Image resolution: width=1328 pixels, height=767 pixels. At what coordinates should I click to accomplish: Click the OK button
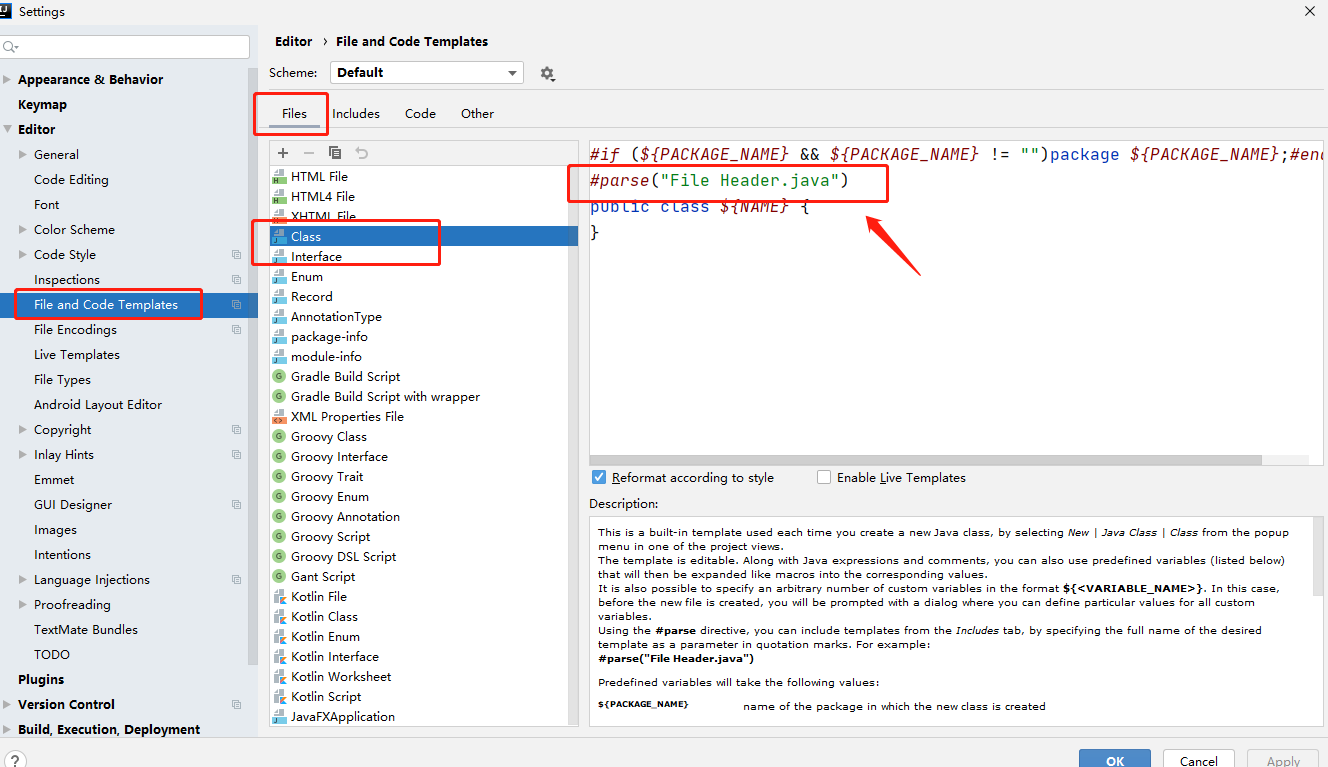[1115, 760]
